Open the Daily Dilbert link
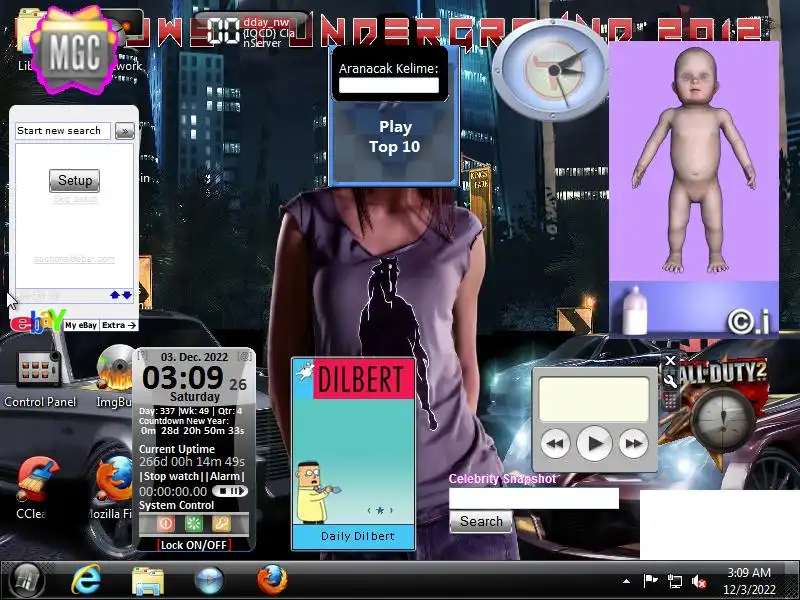The height and width of the screenshot is (600, 800). pos(357,536)
